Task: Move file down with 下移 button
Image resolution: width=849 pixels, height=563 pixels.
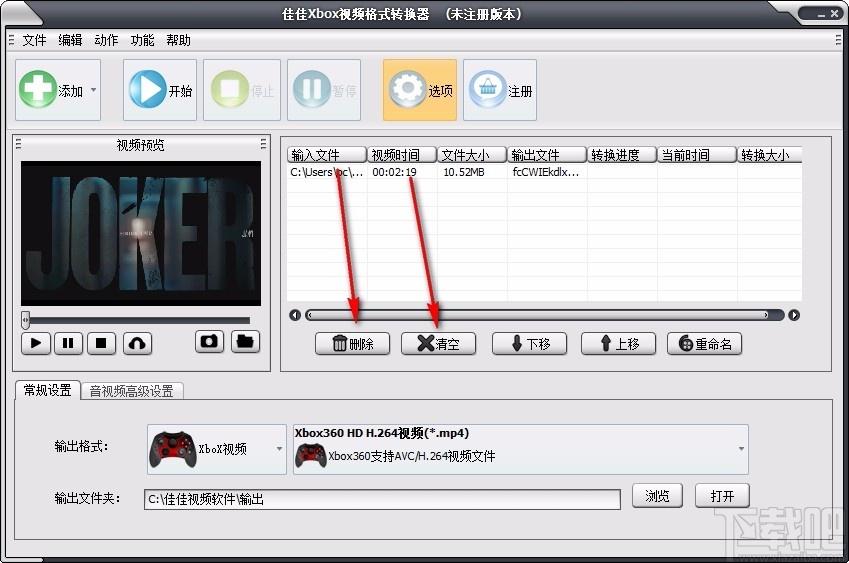Action: [530, 344]
